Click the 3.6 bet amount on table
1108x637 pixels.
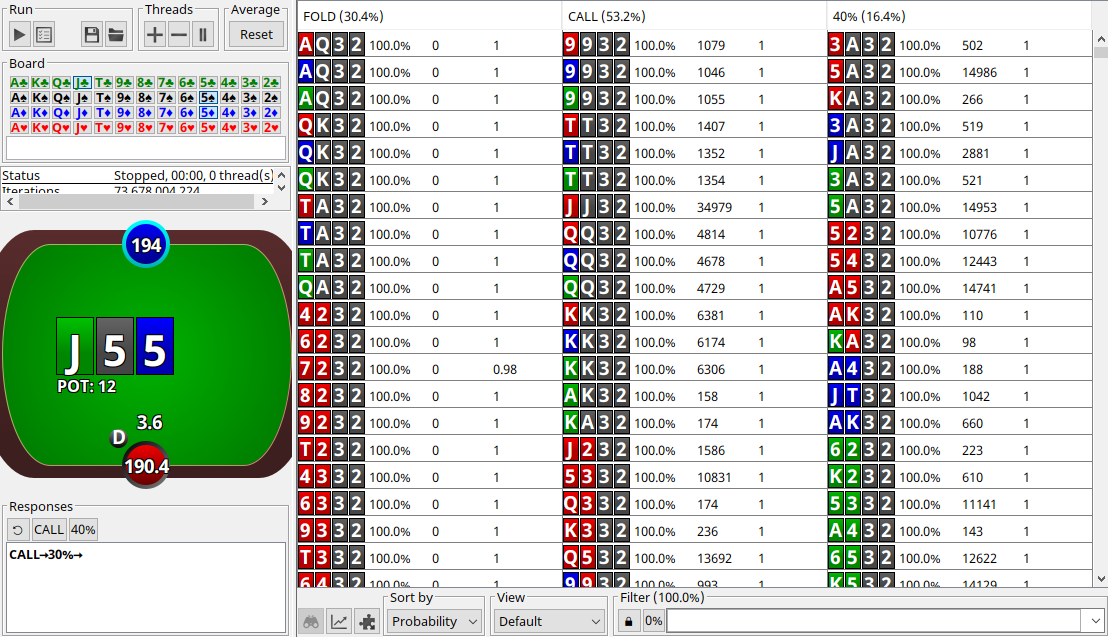(x=149, y=423)
